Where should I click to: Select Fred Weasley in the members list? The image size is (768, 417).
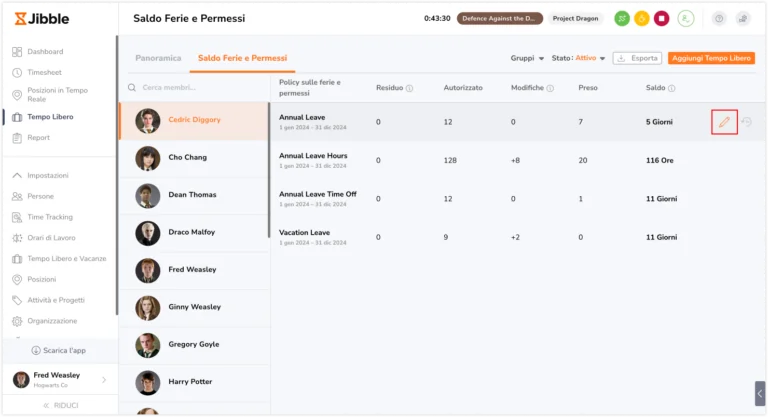[x=194, y=270]
